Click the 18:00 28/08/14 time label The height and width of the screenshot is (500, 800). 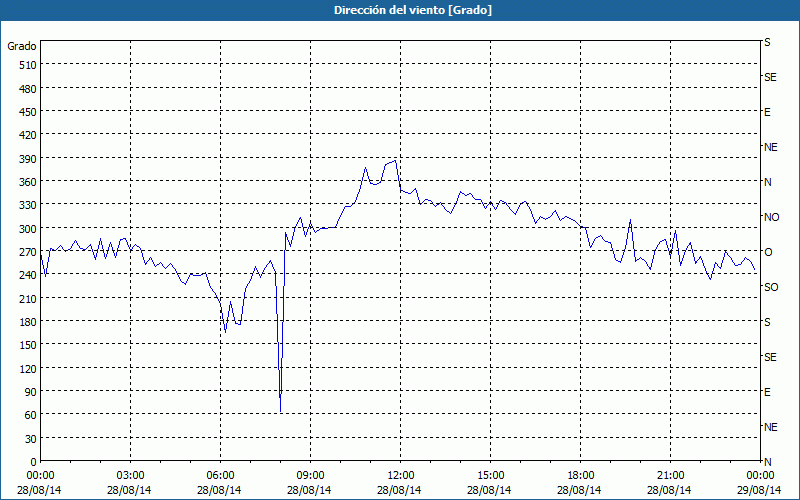click(x=580, y=483)
